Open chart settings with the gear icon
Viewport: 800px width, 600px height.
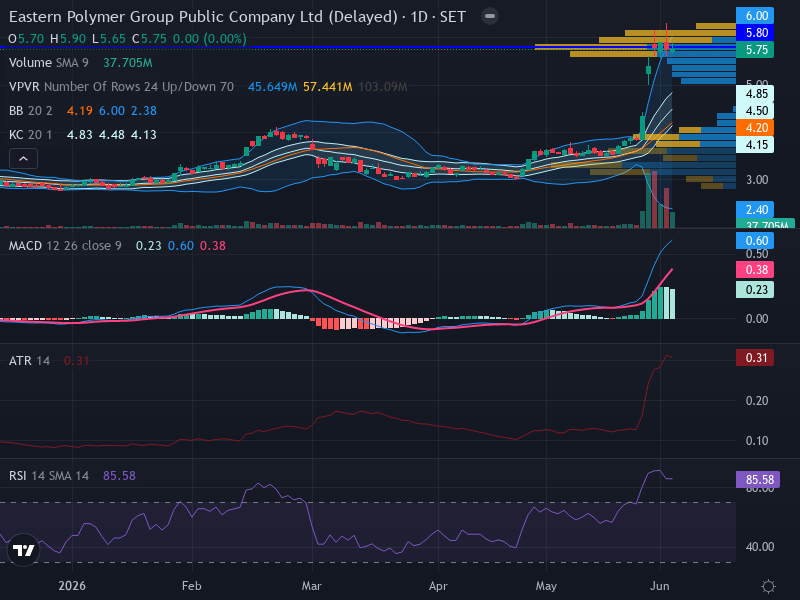pos(768,586)
